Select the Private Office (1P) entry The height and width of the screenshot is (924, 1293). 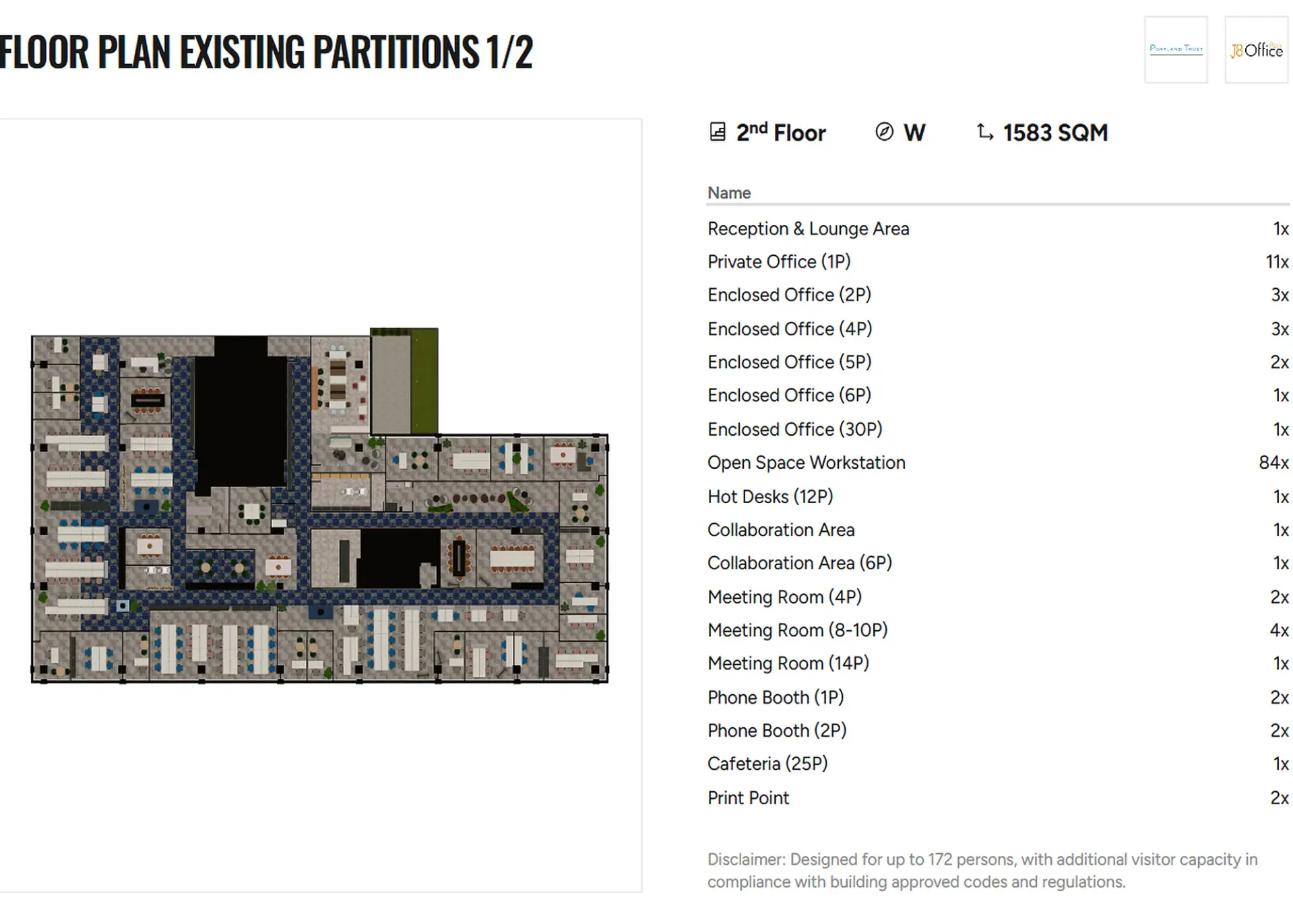(x=779, y=262)
